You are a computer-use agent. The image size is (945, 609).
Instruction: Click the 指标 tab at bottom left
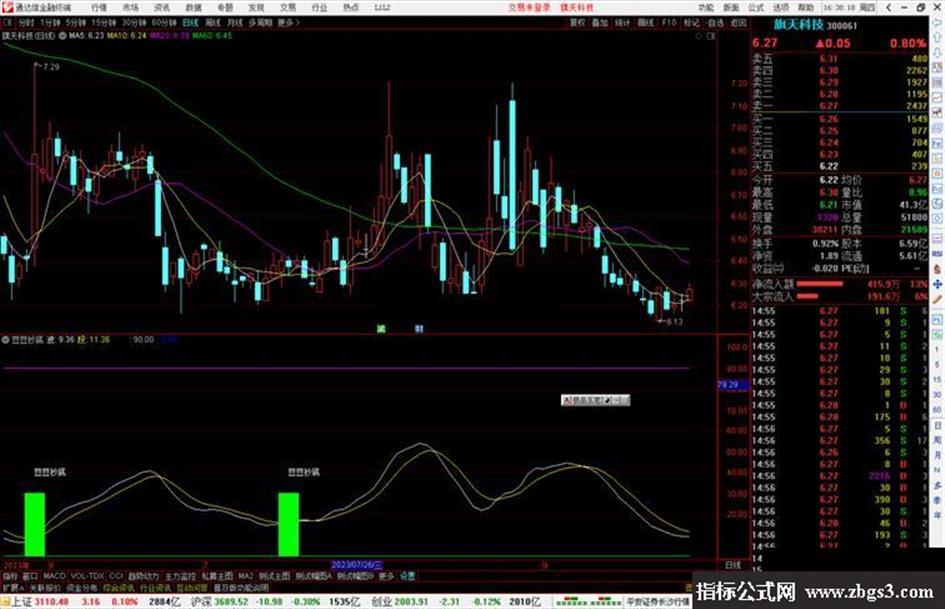pyautogui.click(x=10, y=576)
